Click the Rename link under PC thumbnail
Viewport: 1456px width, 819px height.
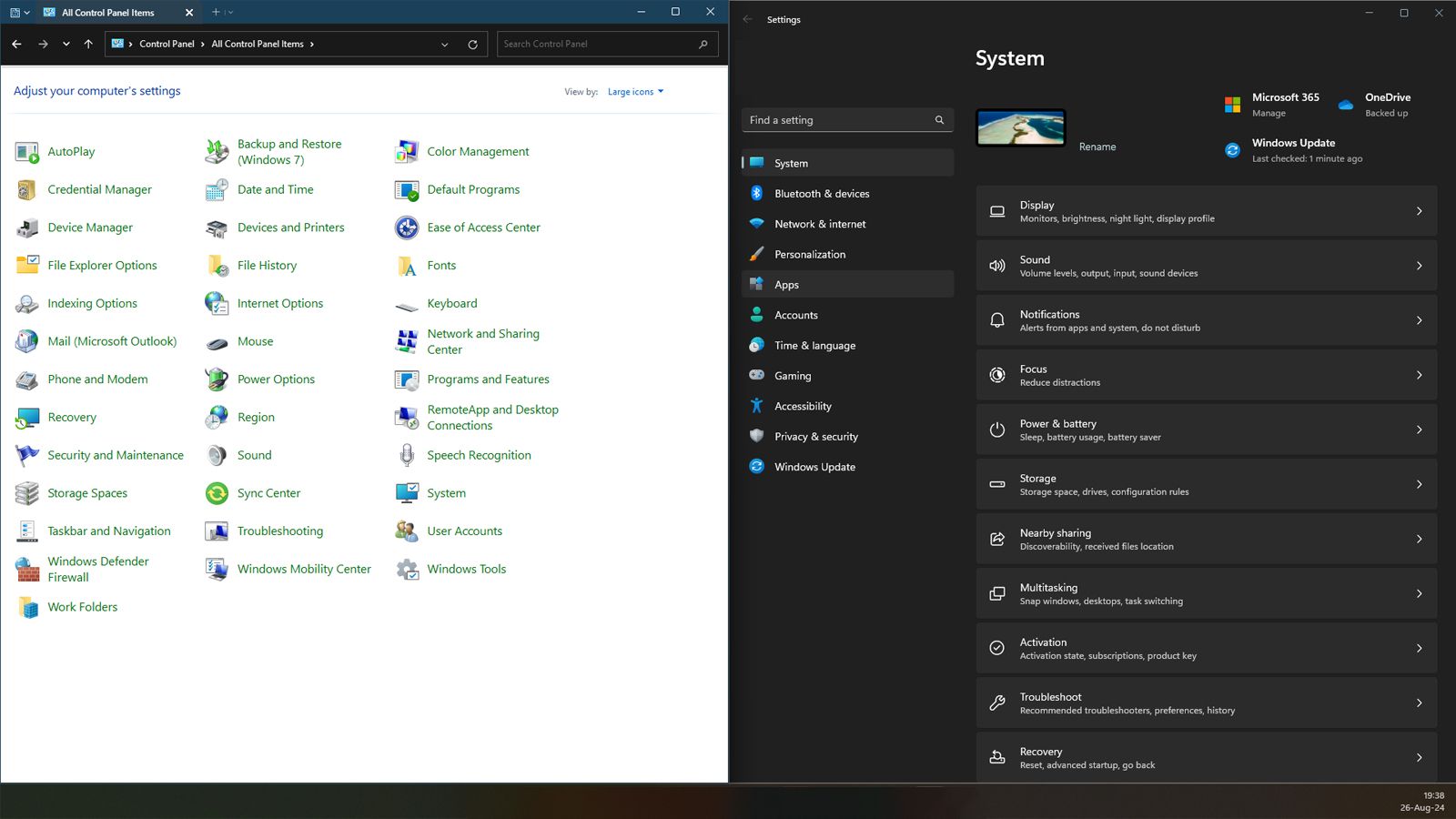coord(1097,147)
